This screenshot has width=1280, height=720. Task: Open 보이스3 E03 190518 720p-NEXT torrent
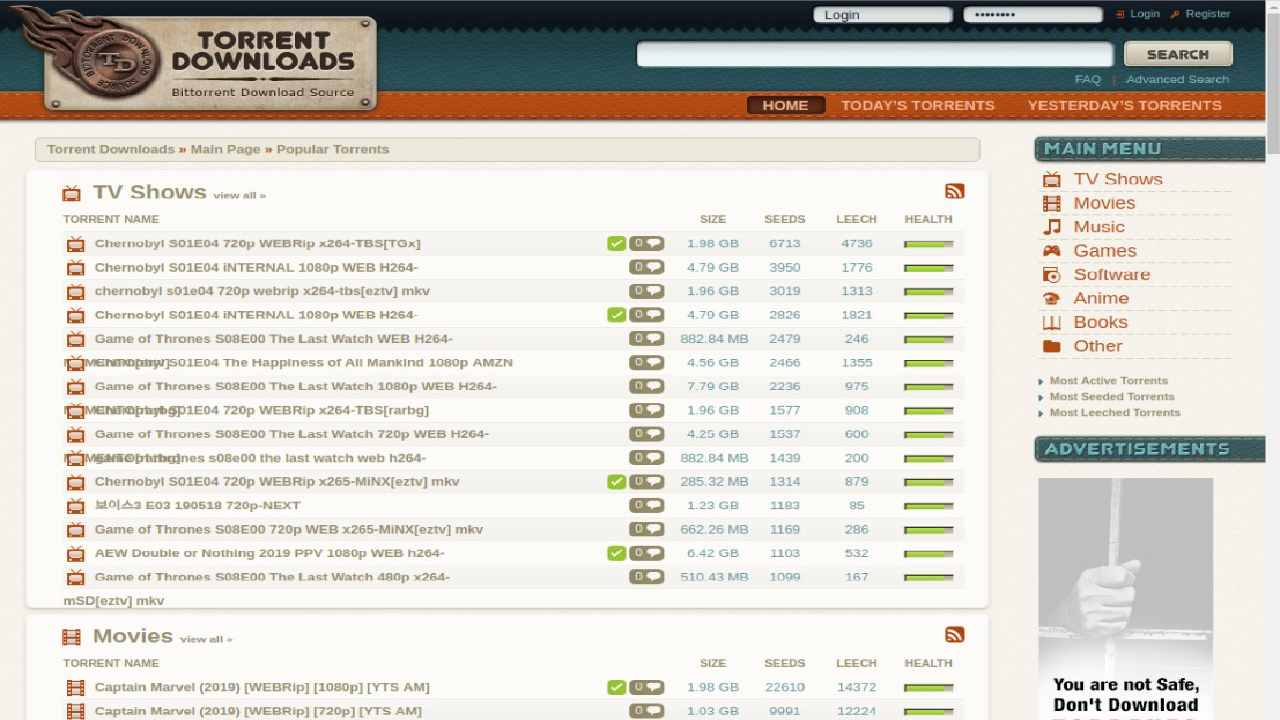coord(198,505)
